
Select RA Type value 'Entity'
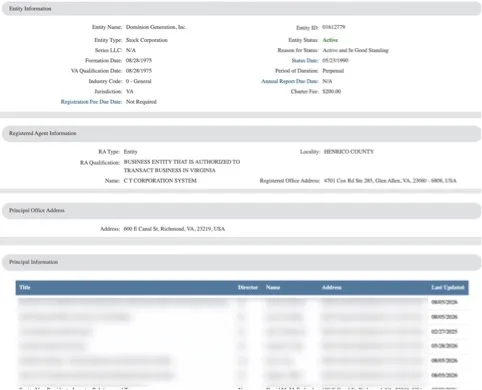130,152
